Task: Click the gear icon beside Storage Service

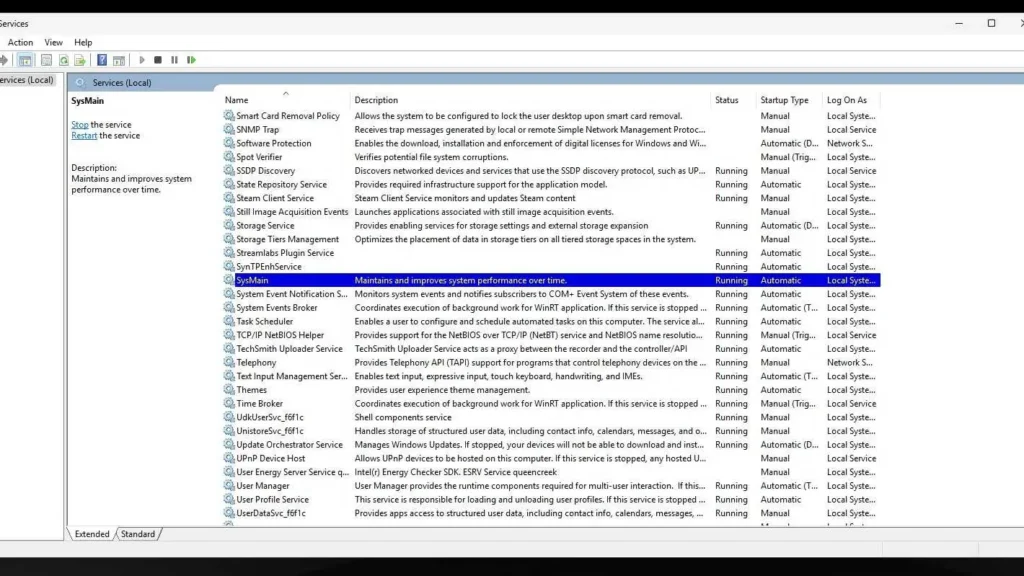Action: click(229, 225)
